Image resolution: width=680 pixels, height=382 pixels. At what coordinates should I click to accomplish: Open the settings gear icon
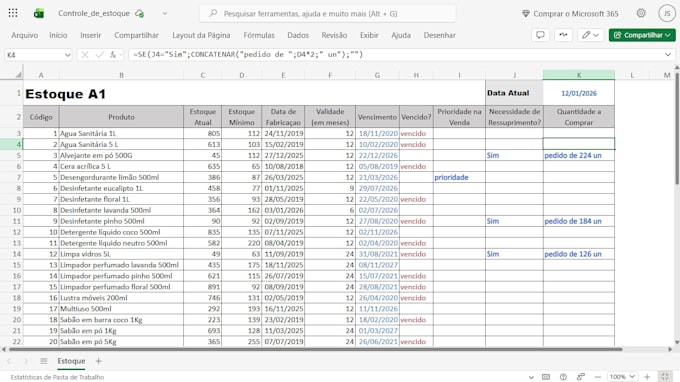click(x=641, y=13)
